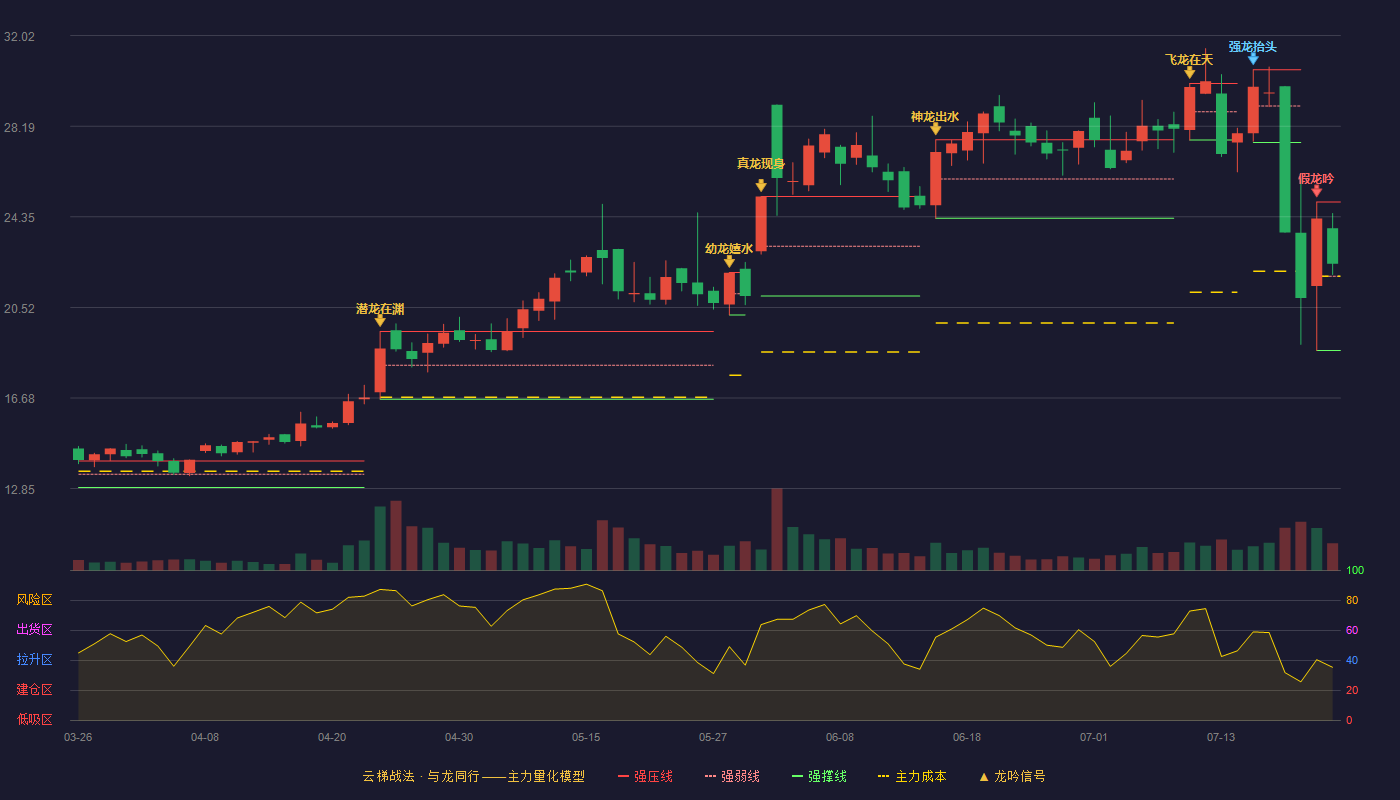Click the 假龙吟 signal label

pyautogui.click(x=1316, y=179)
